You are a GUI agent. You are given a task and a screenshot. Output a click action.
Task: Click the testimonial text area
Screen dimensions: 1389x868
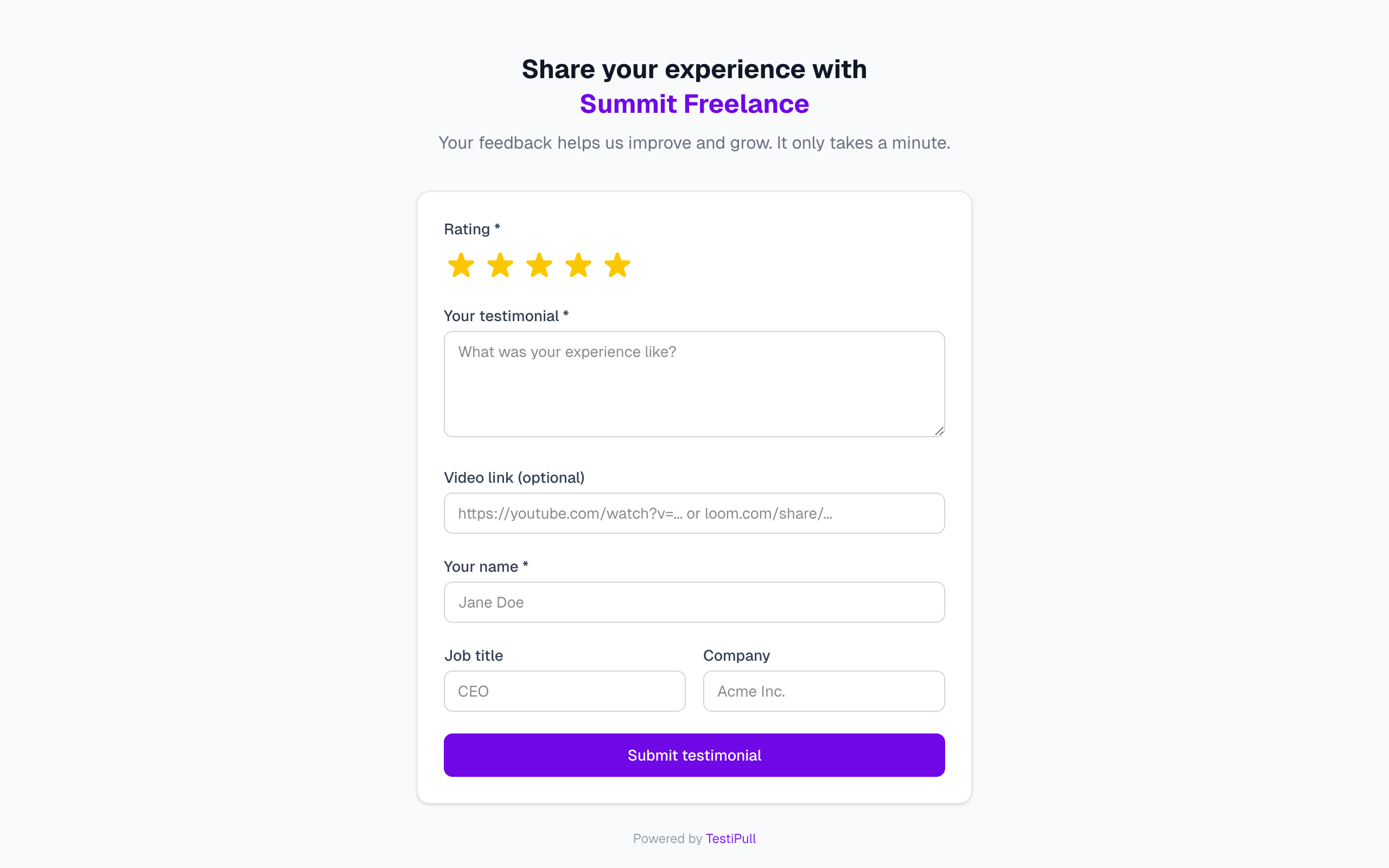pos(694,384)
